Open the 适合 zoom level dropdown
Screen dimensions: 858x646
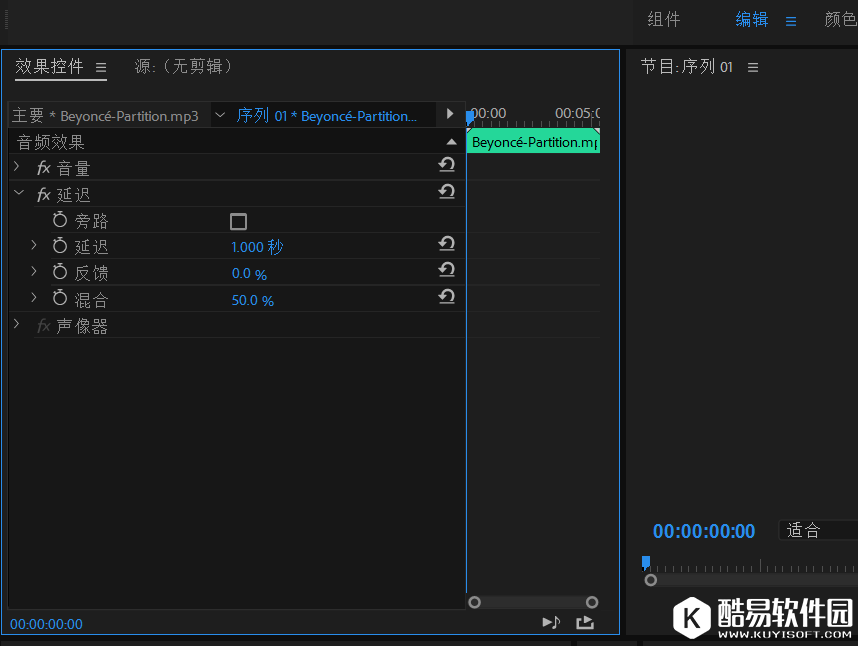pos(816,530)
